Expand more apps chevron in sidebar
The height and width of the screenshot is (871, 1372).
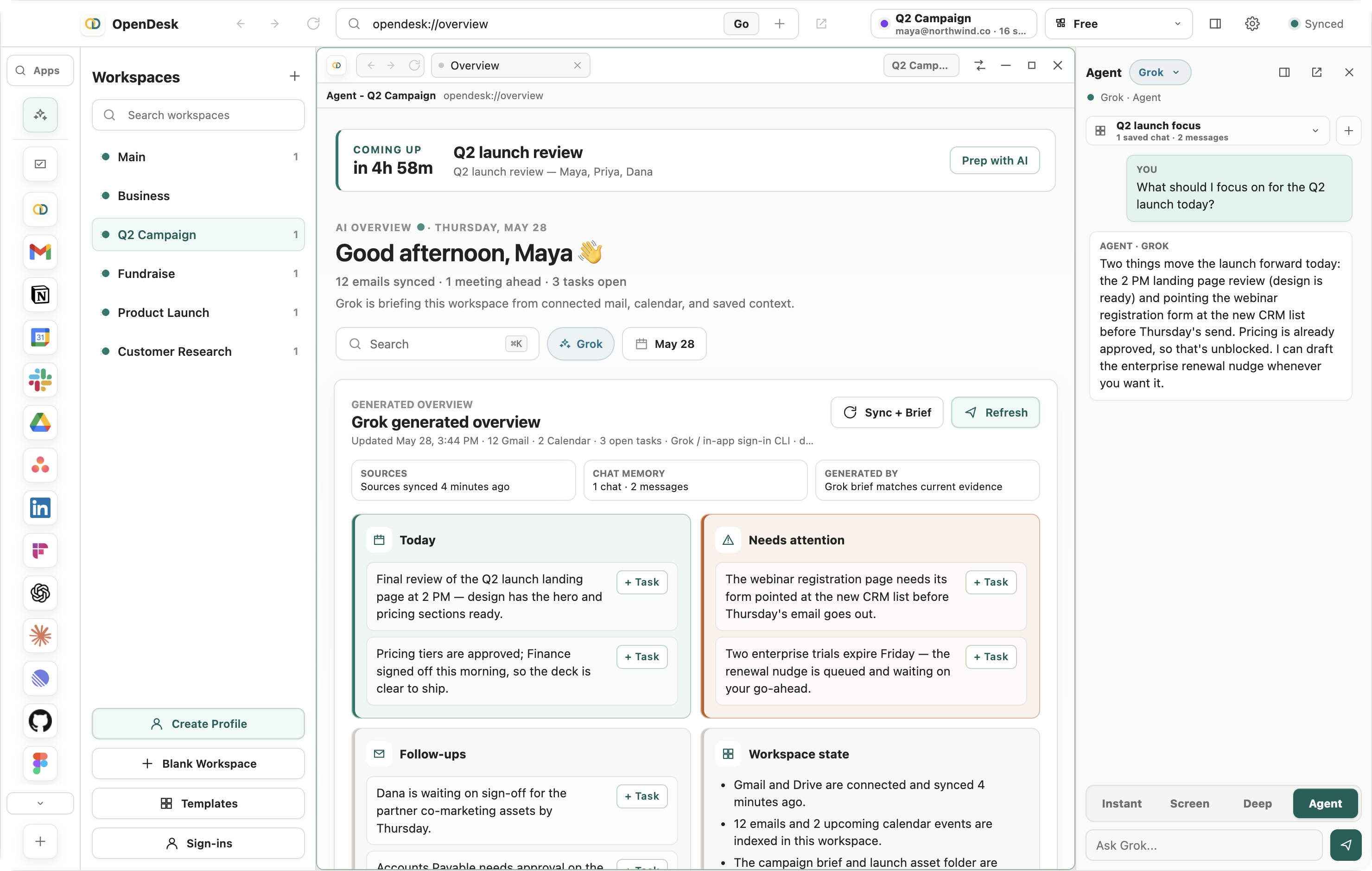40,803
